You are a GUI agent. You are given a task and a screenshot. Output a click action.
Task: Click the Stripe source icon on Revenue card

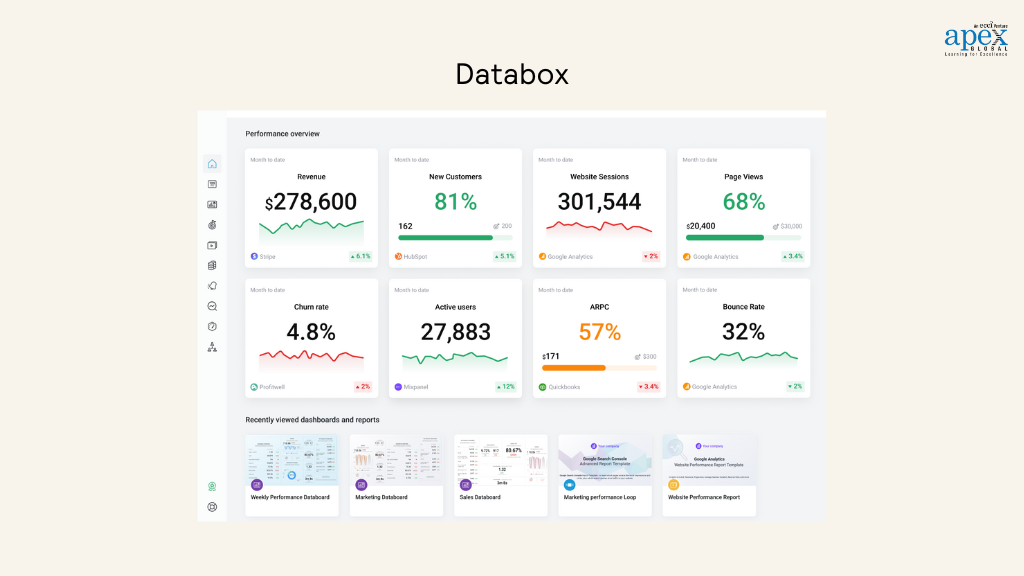(254, 257)
